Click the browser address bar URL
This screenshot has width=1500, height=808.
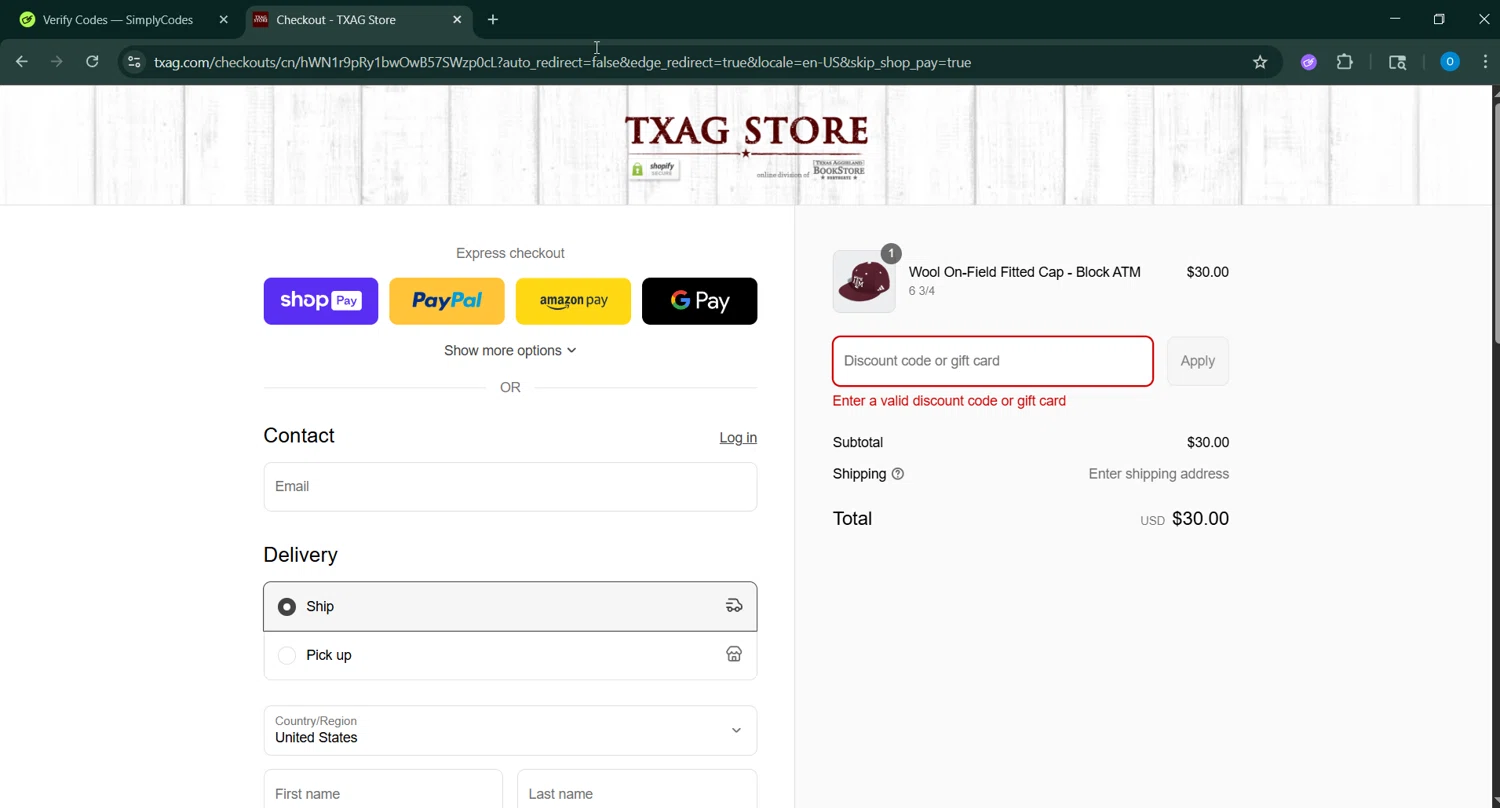point(562,62)
